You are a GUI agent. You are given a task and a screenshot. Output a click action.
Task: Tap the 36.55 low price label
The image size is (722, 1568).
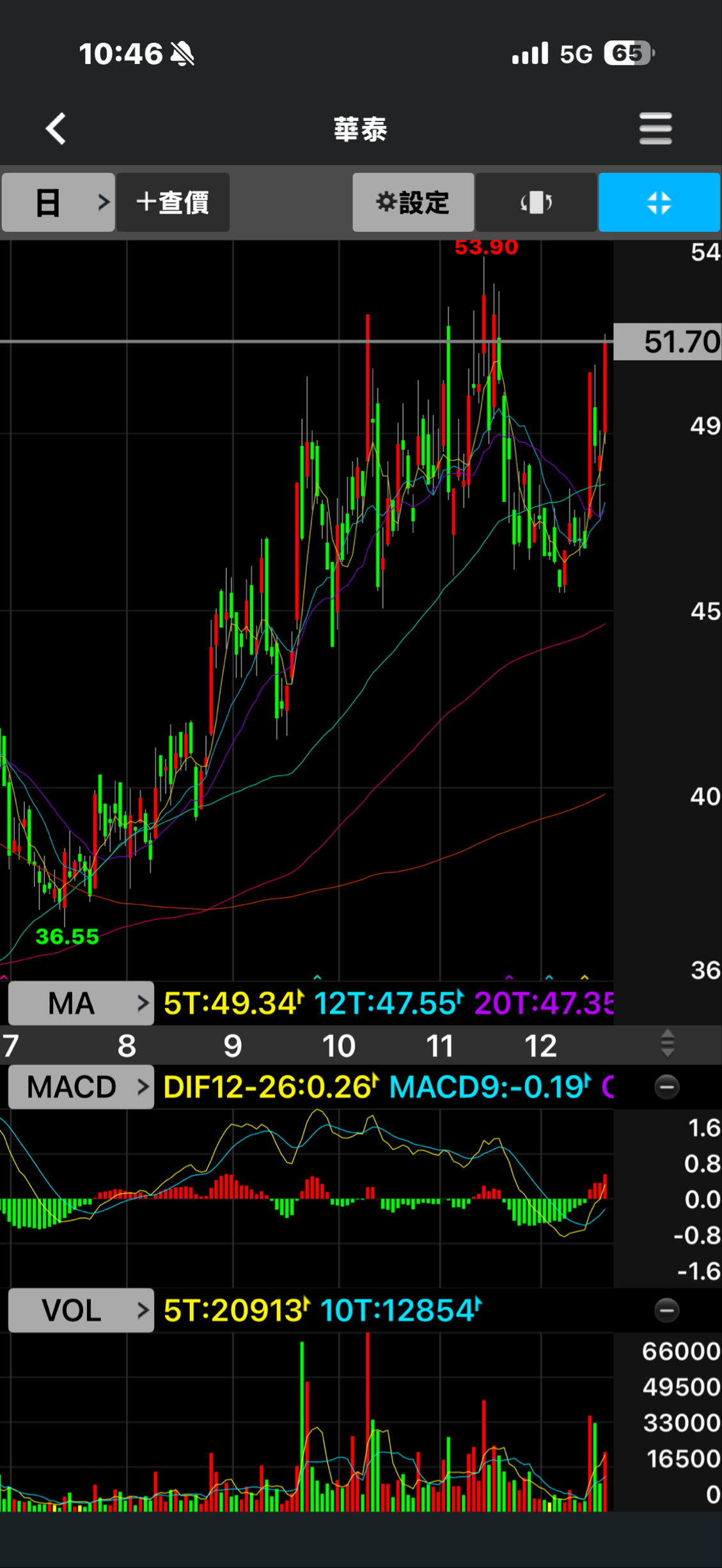pos(67,936)
